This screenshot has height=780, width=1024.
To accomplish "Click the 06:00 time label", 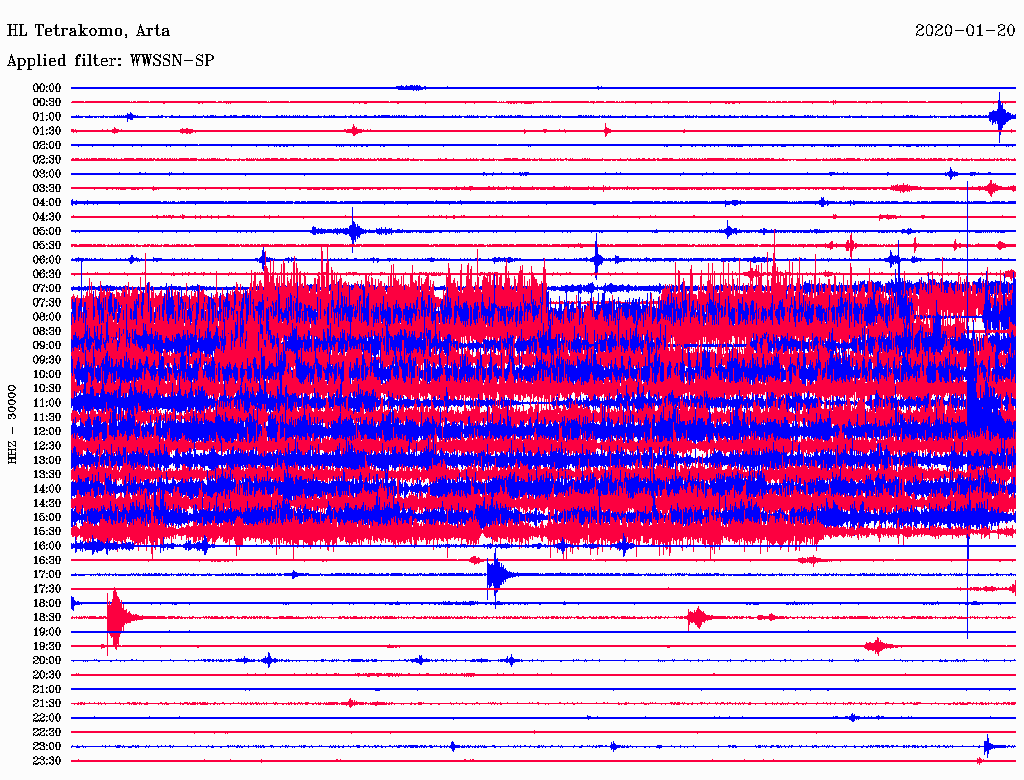I will pos(47,260).
